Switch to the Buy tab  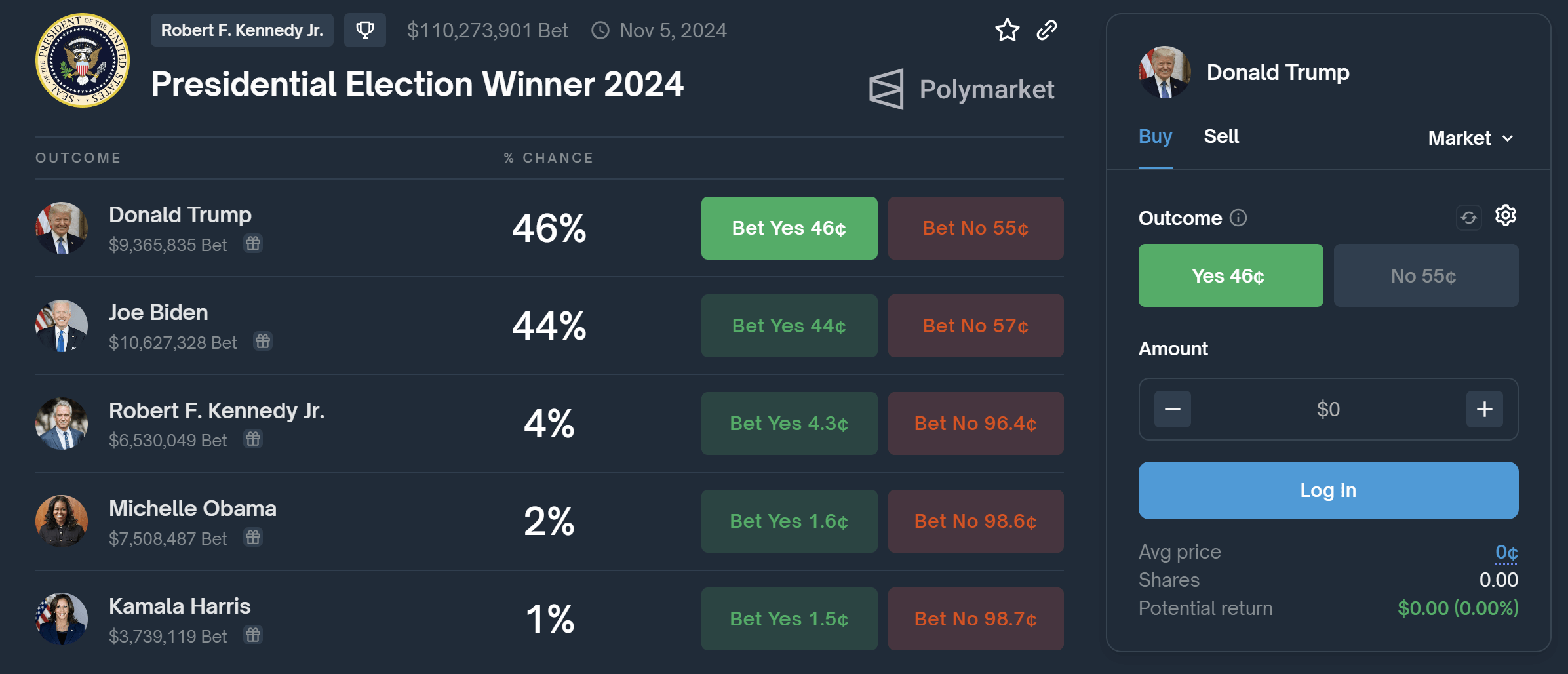click(1155, 136)
